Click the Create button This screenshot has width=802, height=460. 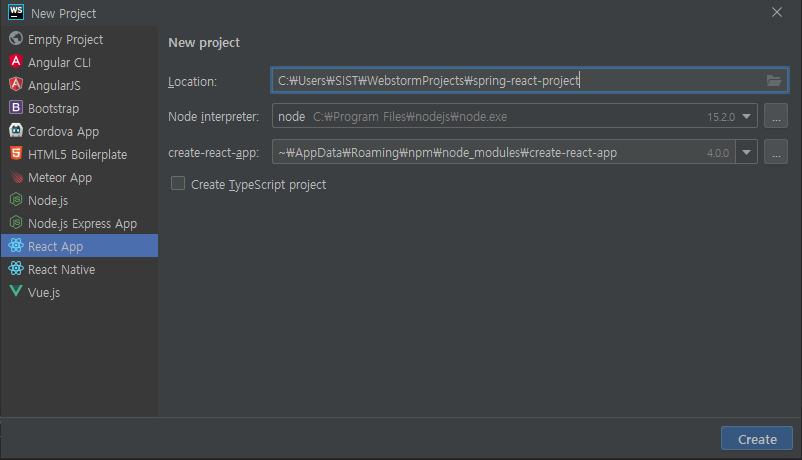756,439
